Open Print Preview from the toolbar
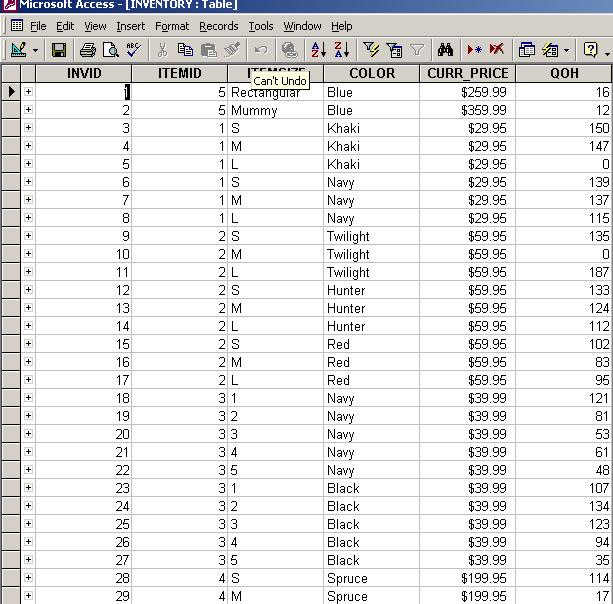The height and width of the screenshot is (604, 613). [110, 50]
